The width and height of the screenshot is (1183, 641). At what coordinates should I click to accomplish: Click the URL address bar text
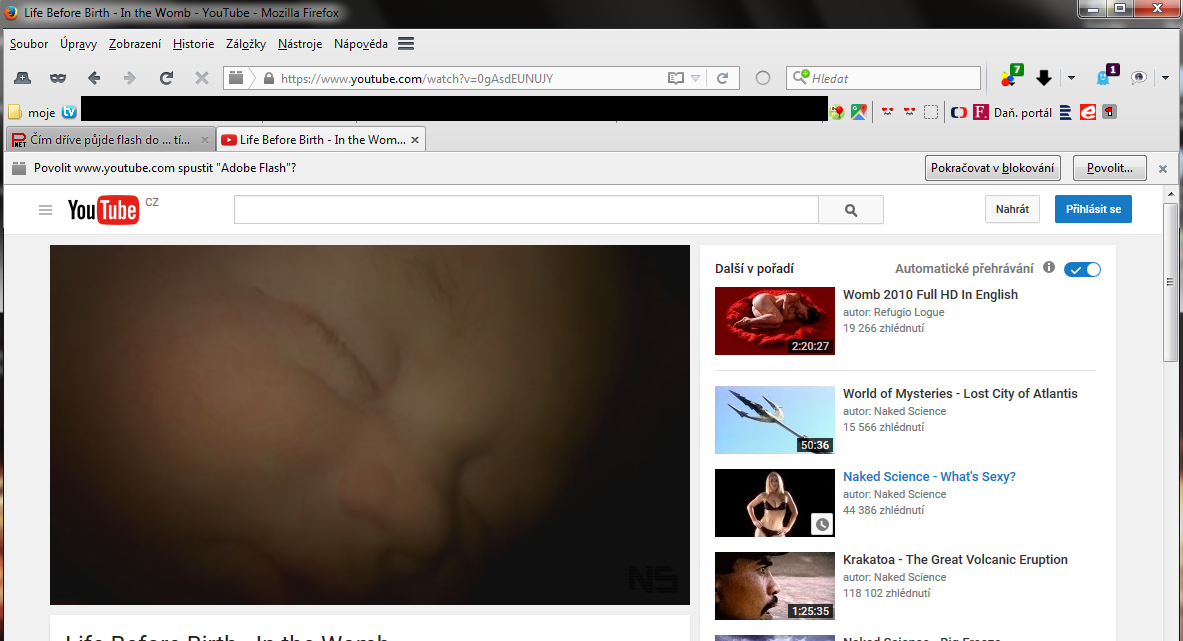[x=416, y=78]
